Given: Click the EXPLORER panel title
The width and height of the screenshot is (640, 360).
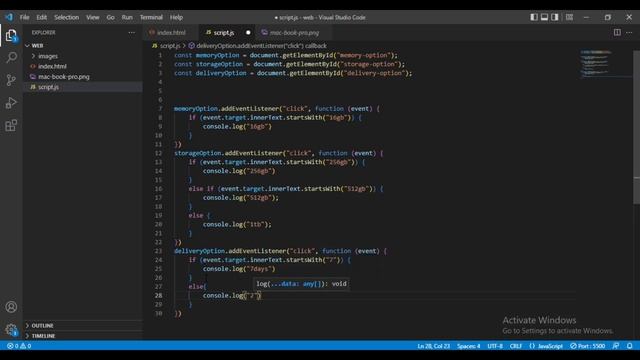Looking at the screenshot, I should coord(44,32).
